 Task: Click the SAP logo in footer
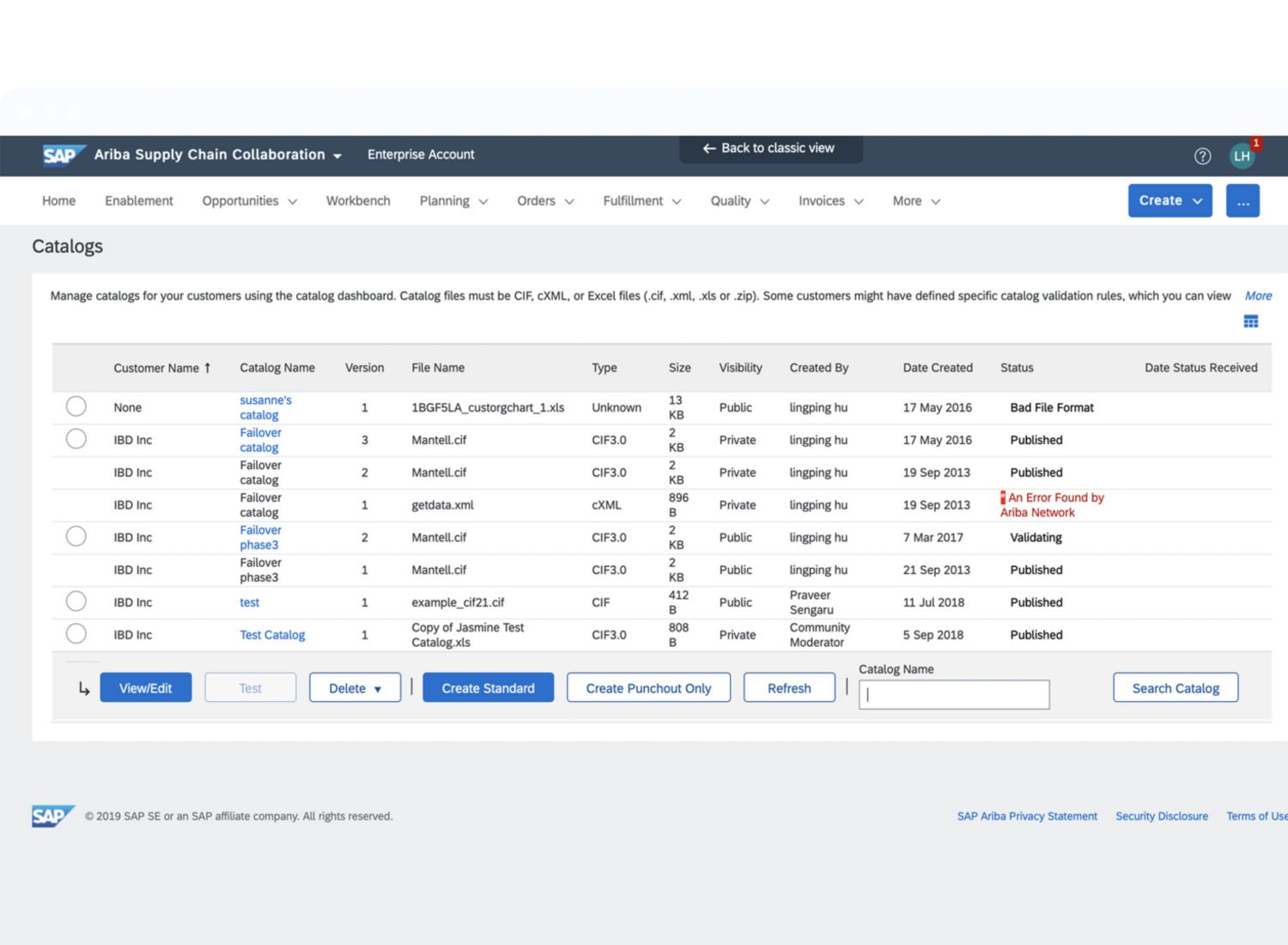(52, 816)
